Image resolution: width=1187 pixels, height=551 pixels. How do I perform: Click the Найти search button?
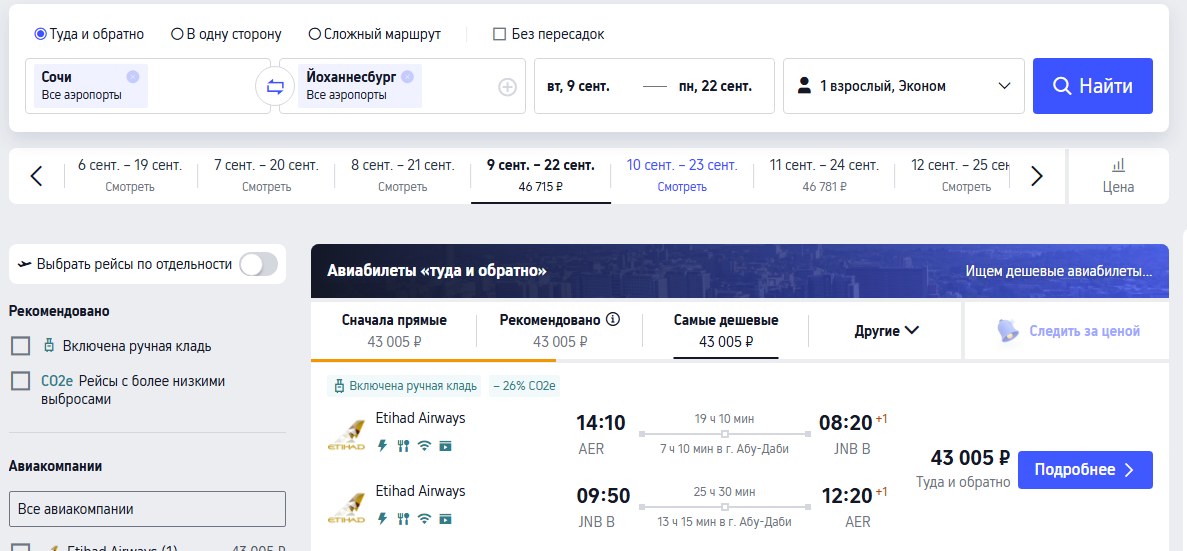tap(1092, 86)
